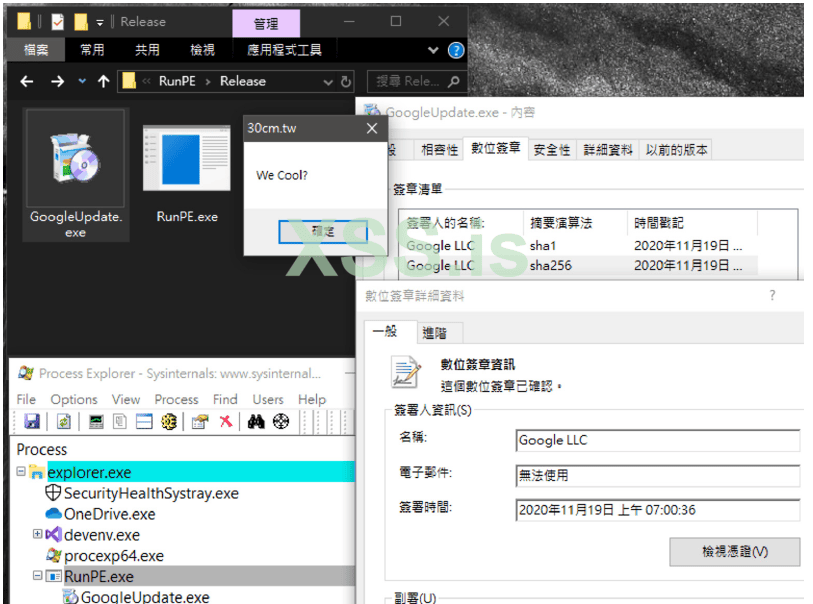Click the question mark help in signature details dialog
This screenshot has height=604, width=813.
[x=773, y=296]
